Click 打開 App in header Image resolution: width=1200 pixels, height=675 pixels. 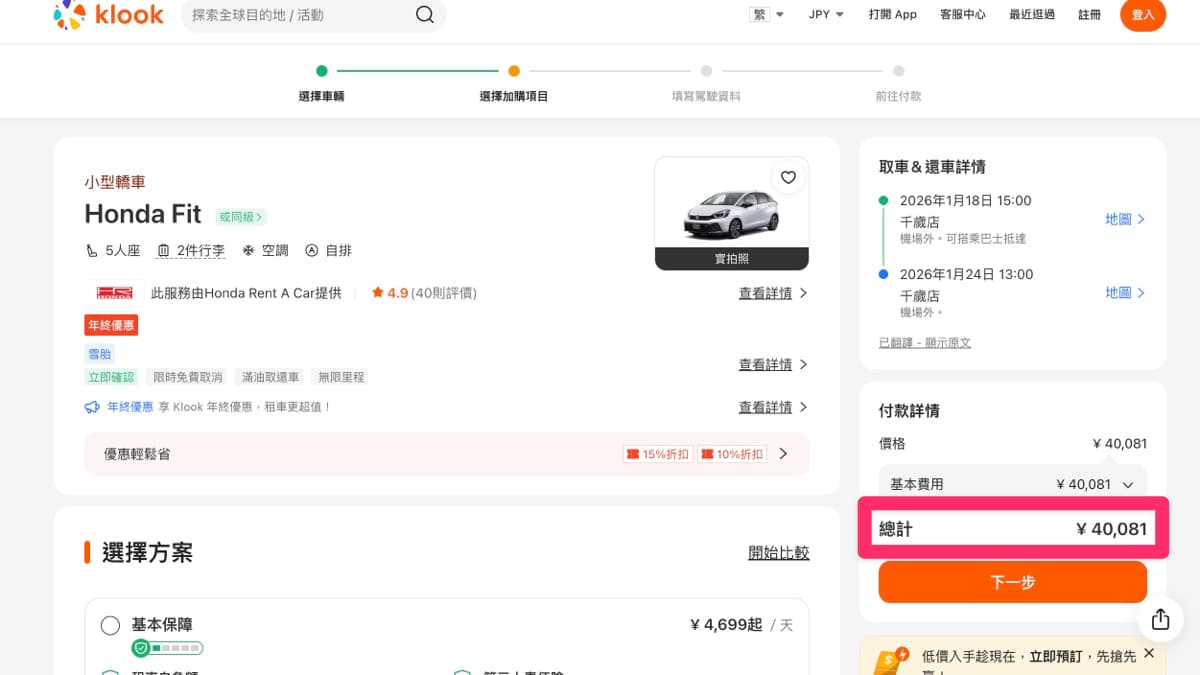coord(893,14)
